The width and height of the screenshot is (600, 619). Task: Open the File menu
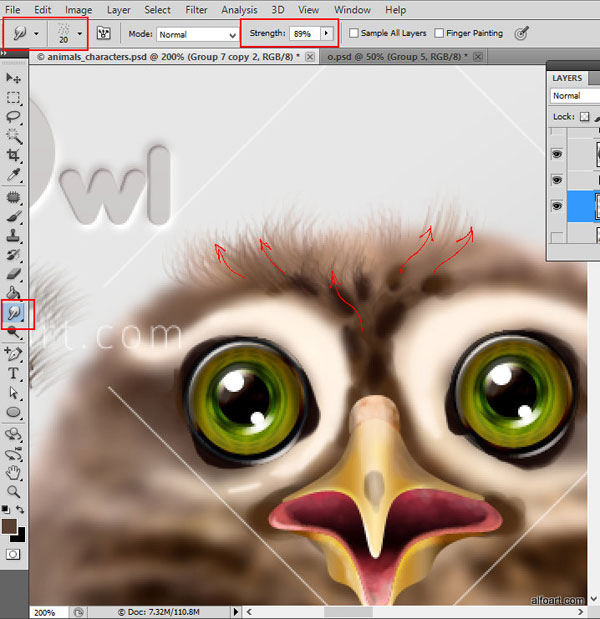[x=13, y=10]
